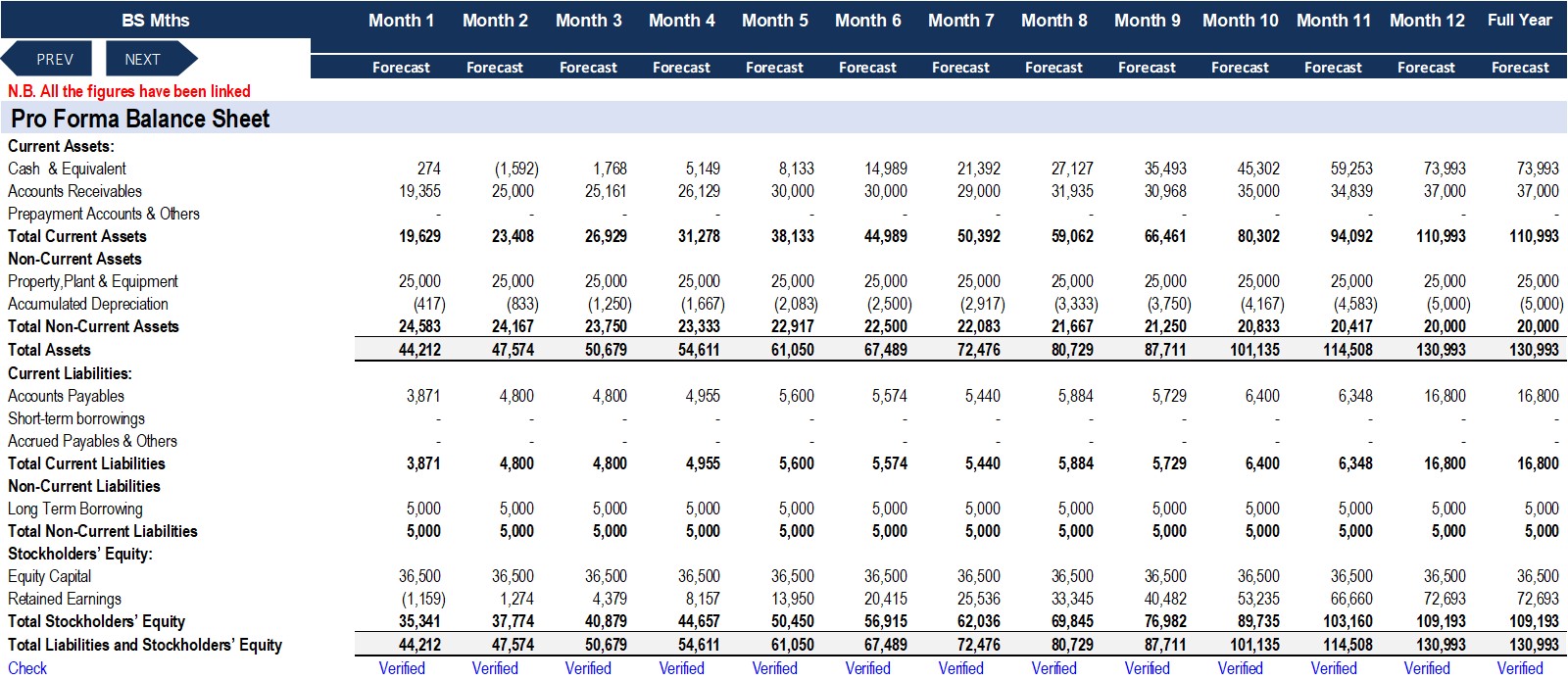Screen dimensions: 1568x680
Task: Click the Check row label
Action: (27, 668)
